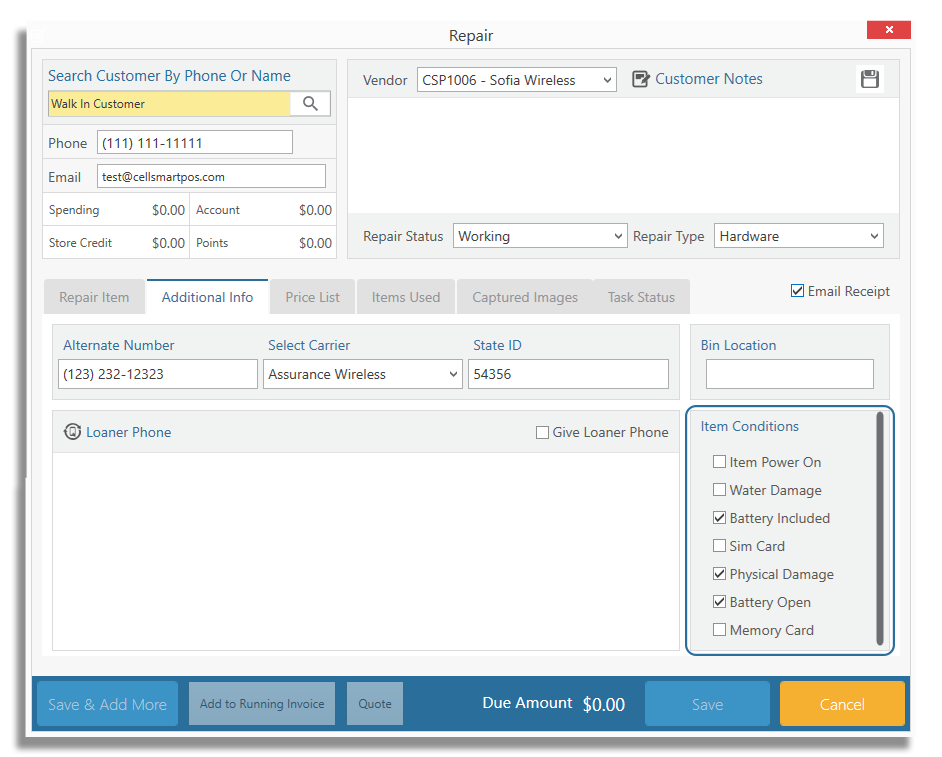Viewport: 942px width, 757px height.
Task: Open the Task Status tab
Action: point(641,297)
